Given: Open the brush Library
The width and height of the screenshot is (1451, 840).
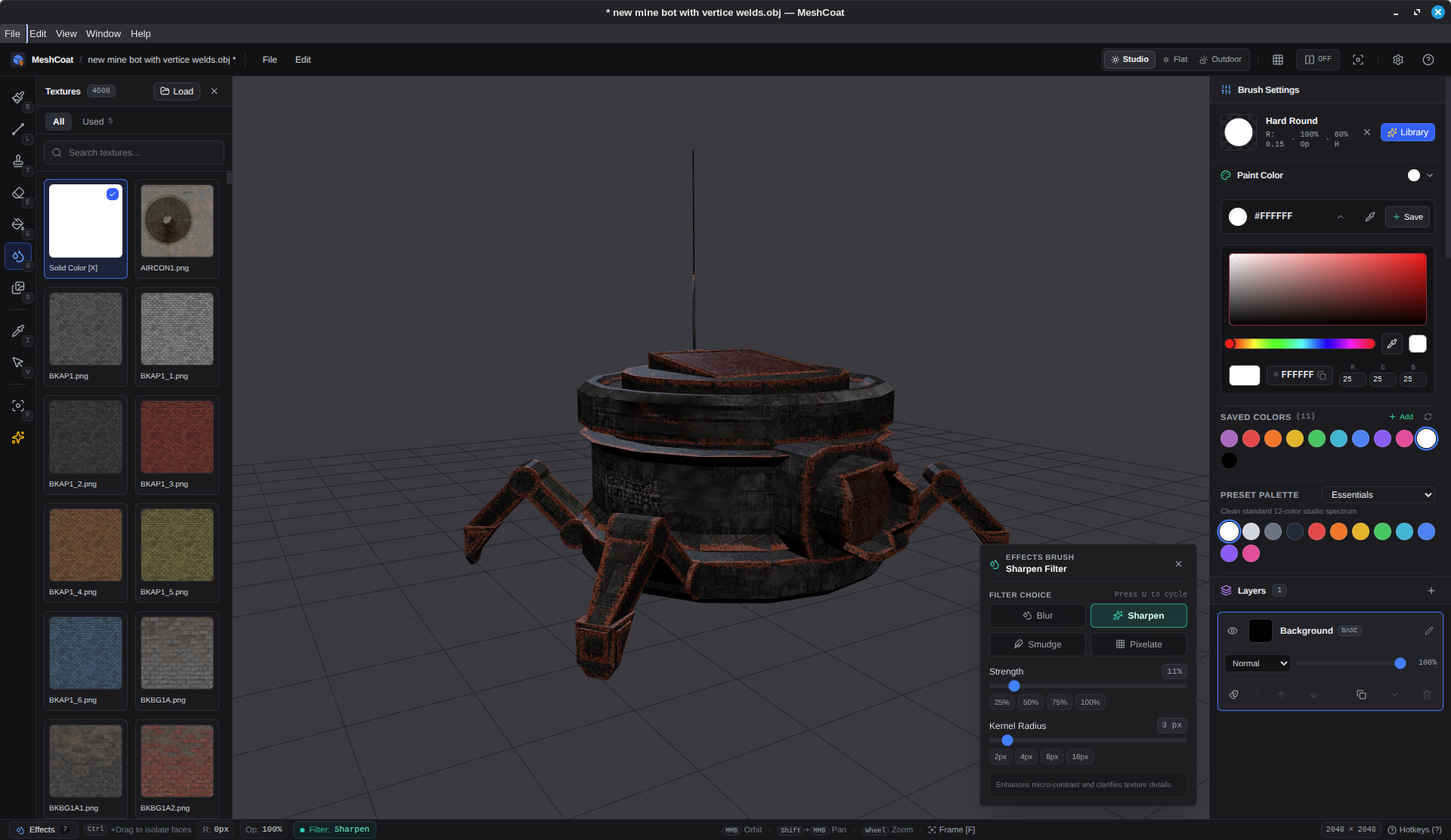Looking at the screenshot, I should pos(1407,132).
